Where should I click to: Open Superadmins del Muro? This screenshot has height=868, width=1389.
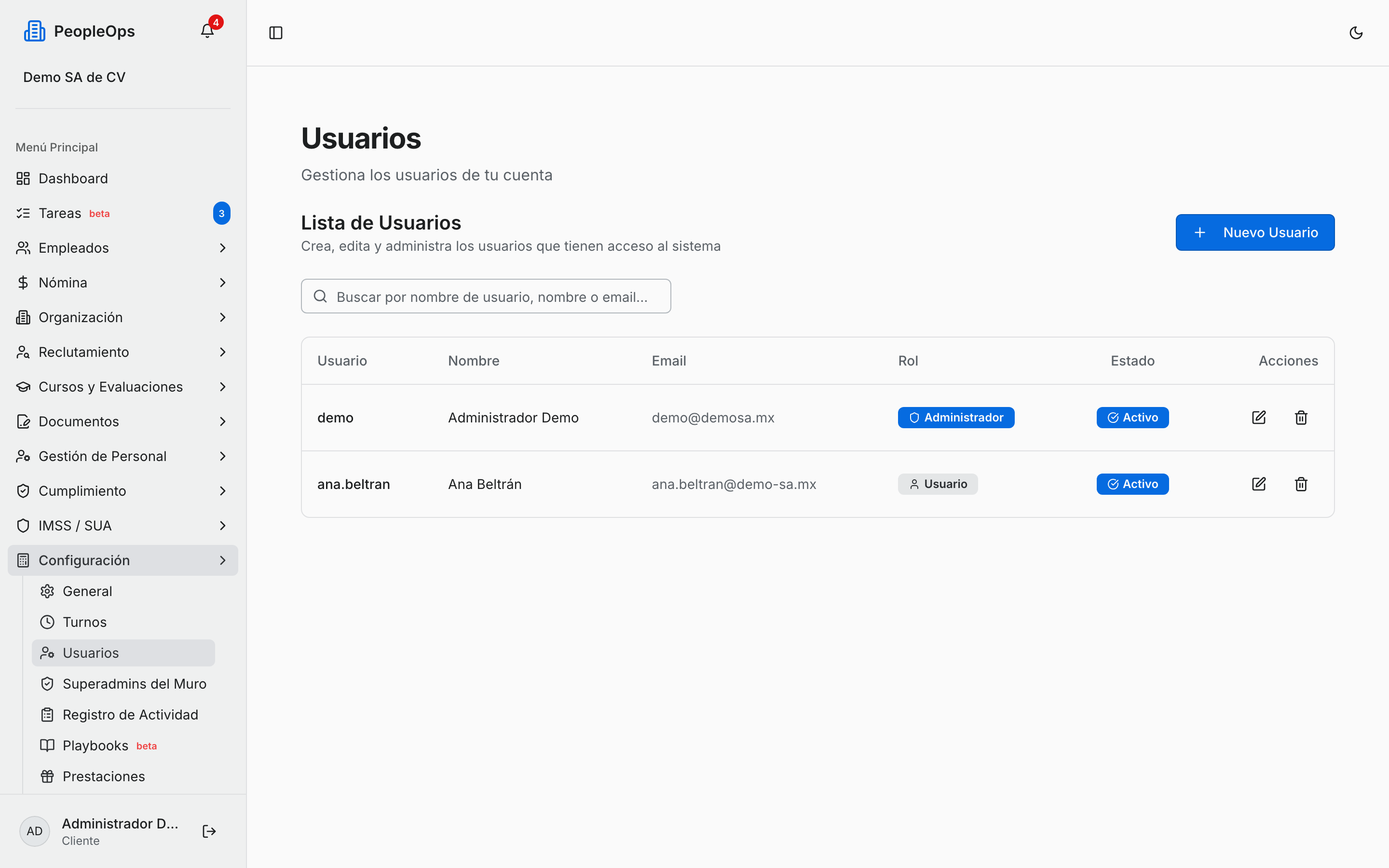tap(123, 684)
